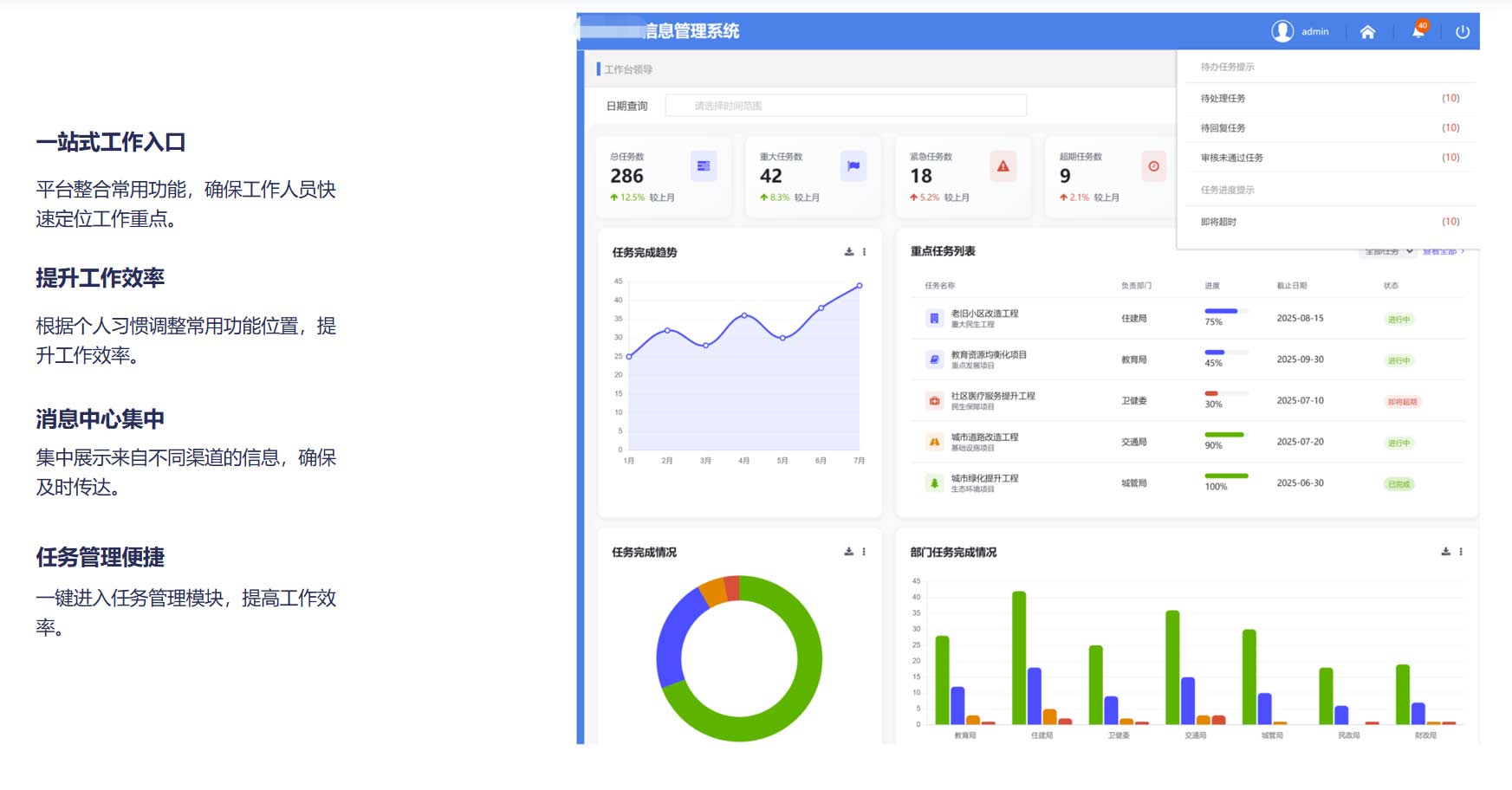Image resolution: width=1512 pixels, height=790 pixels.
Task: Click the power logout icon
Action: point(1463,32)
